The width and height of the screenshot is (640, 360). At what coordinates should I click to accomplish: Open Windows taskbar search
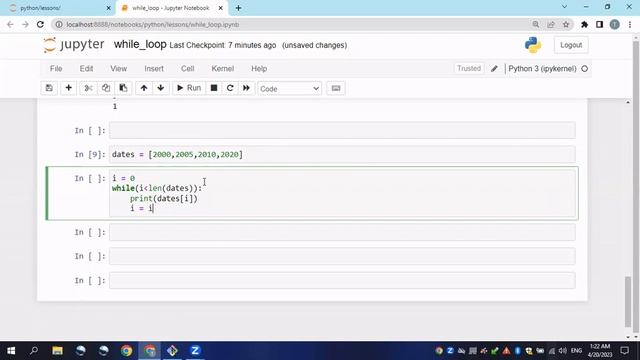point(34,351)
